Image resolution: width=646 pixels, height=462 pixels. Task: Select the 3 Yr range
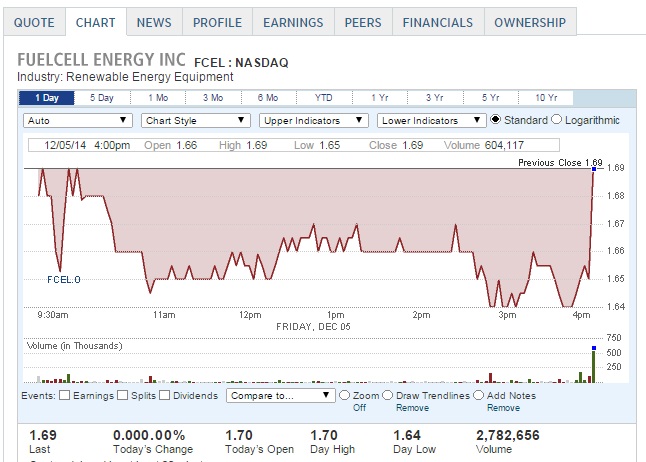(435, 98)
